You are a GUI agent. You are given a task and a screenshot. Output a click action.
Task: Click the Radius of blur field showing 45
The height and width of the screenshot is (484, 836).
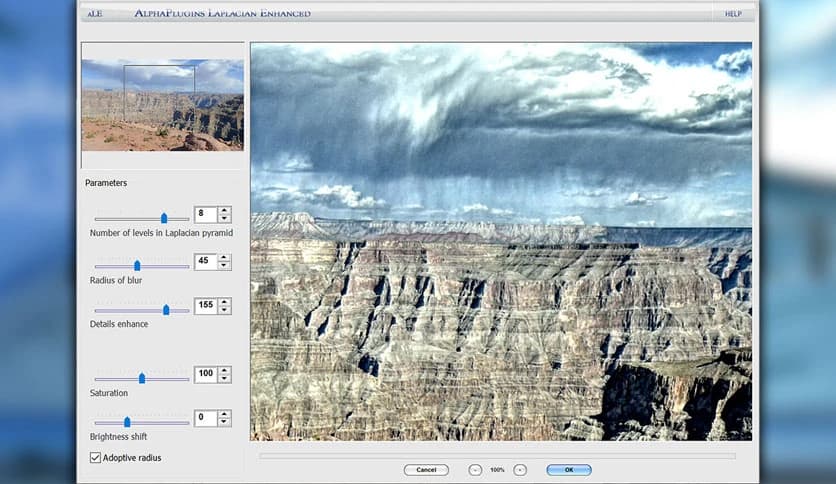pyautogui.click(x=206, y=261)
